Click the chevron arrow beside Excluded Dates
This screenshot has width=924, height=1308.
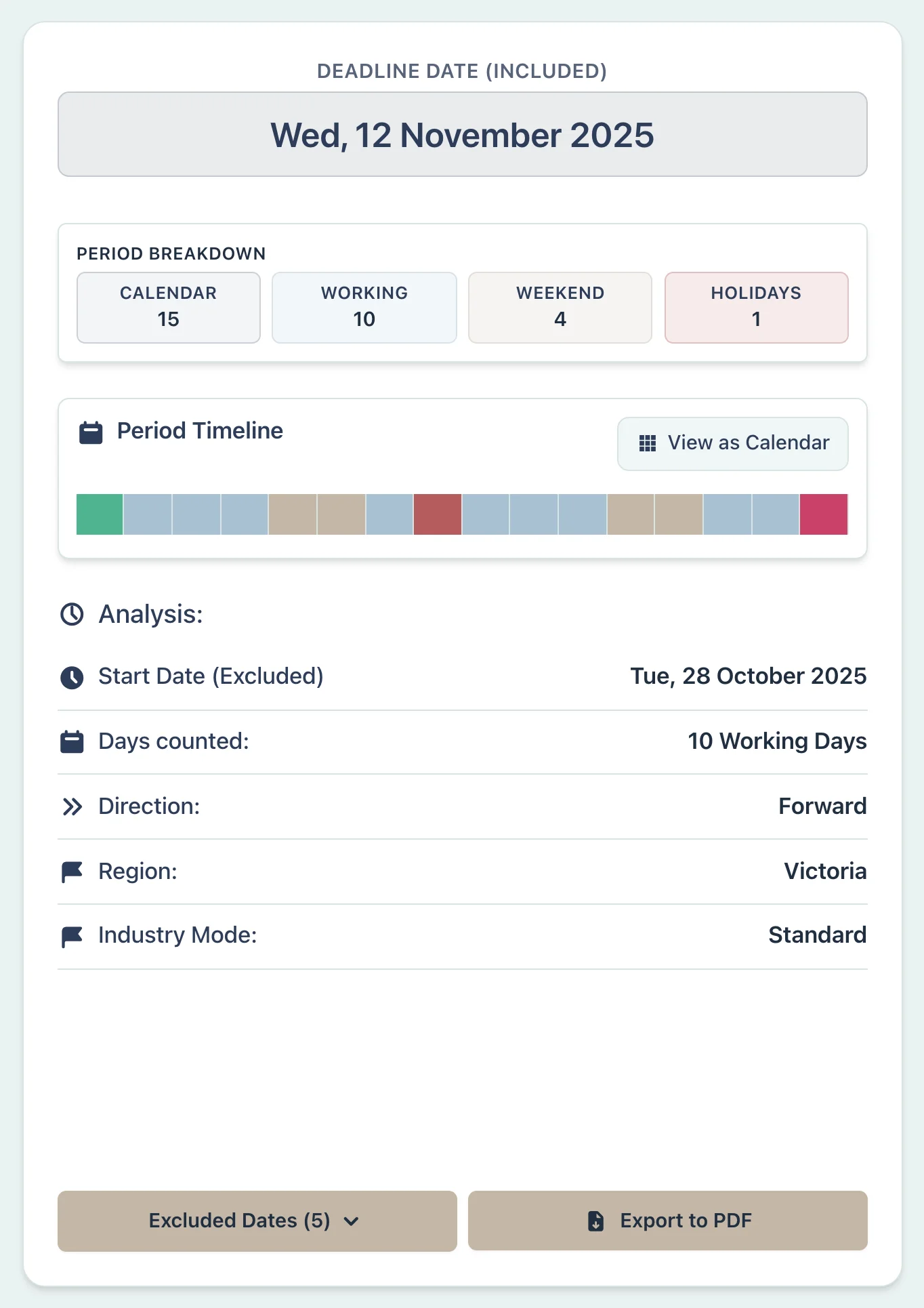tap(351, 1221)
